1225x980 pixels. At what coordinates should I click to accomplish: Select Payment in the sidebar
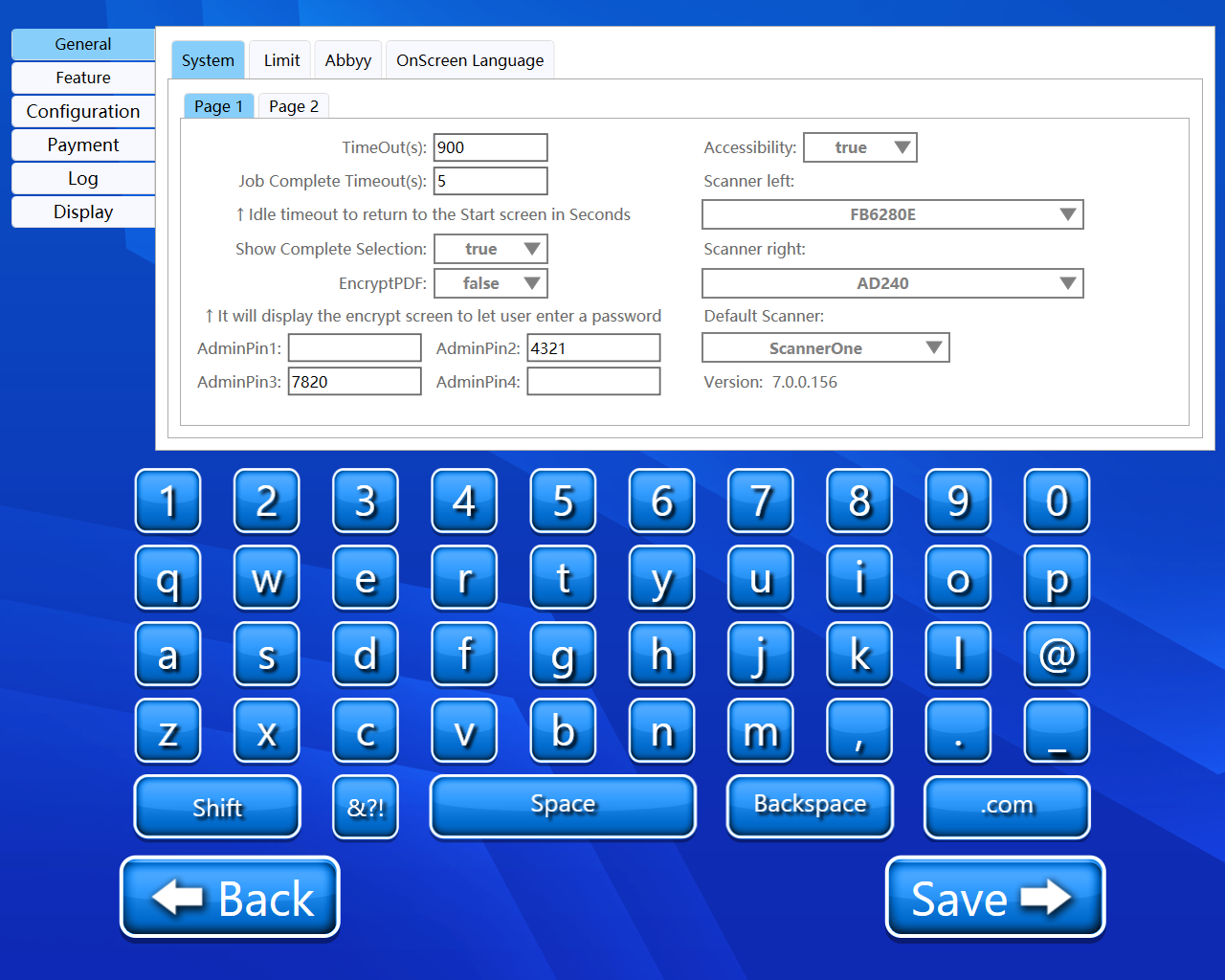click(x=82, y=145)
